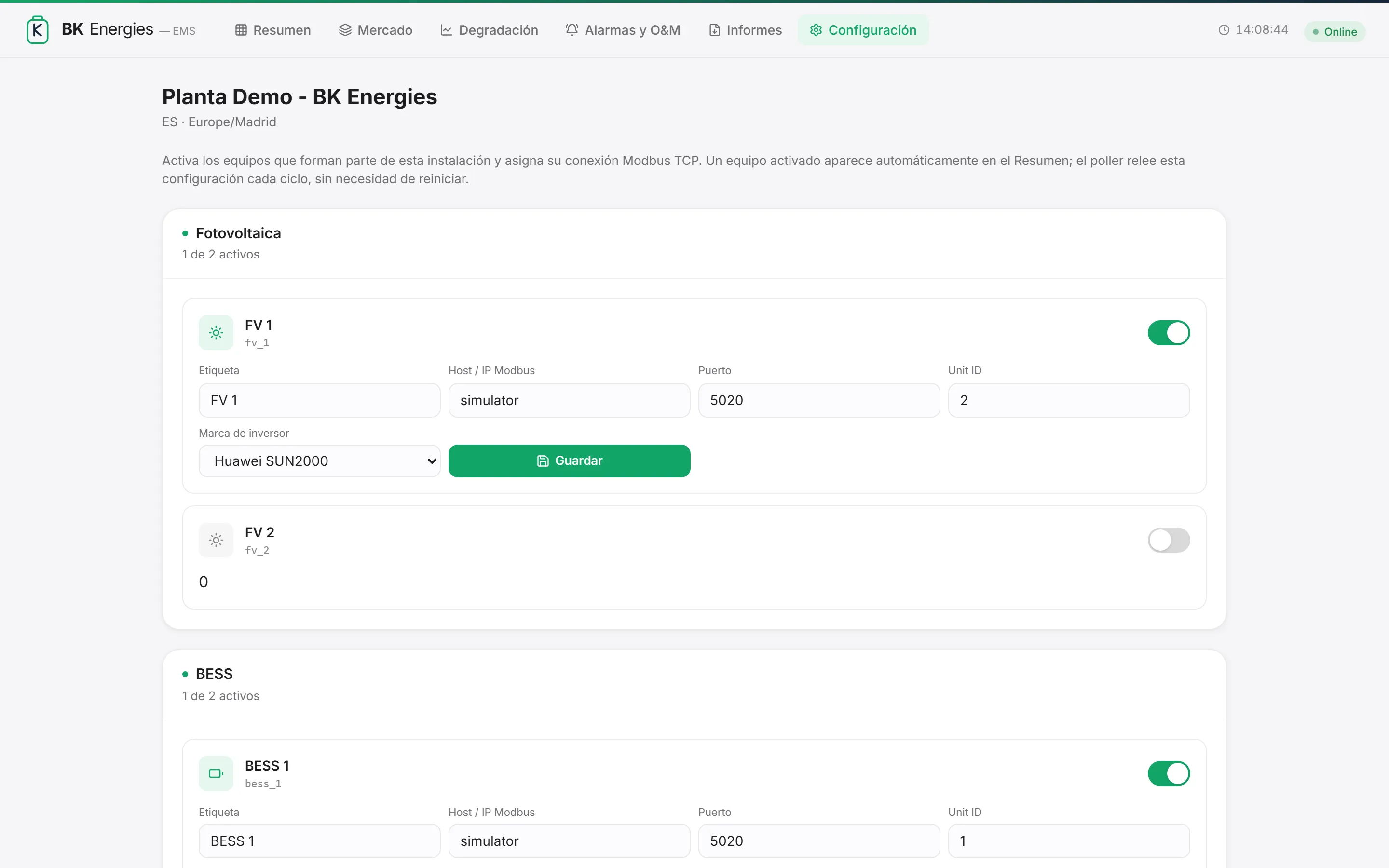Click the Resumen grid icon
This screenshot has width=1389, height=868.
click(241, 30)
